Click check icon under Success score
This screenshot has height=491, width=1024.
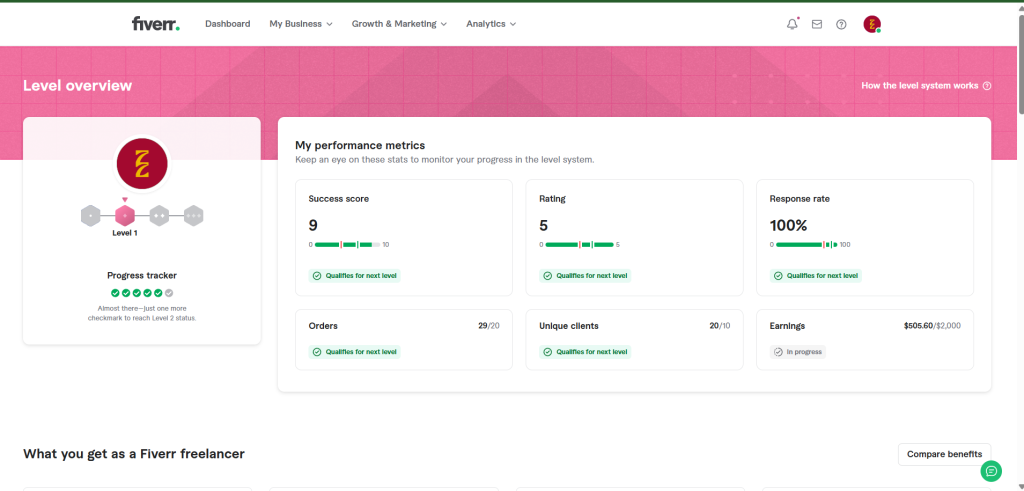317,276
